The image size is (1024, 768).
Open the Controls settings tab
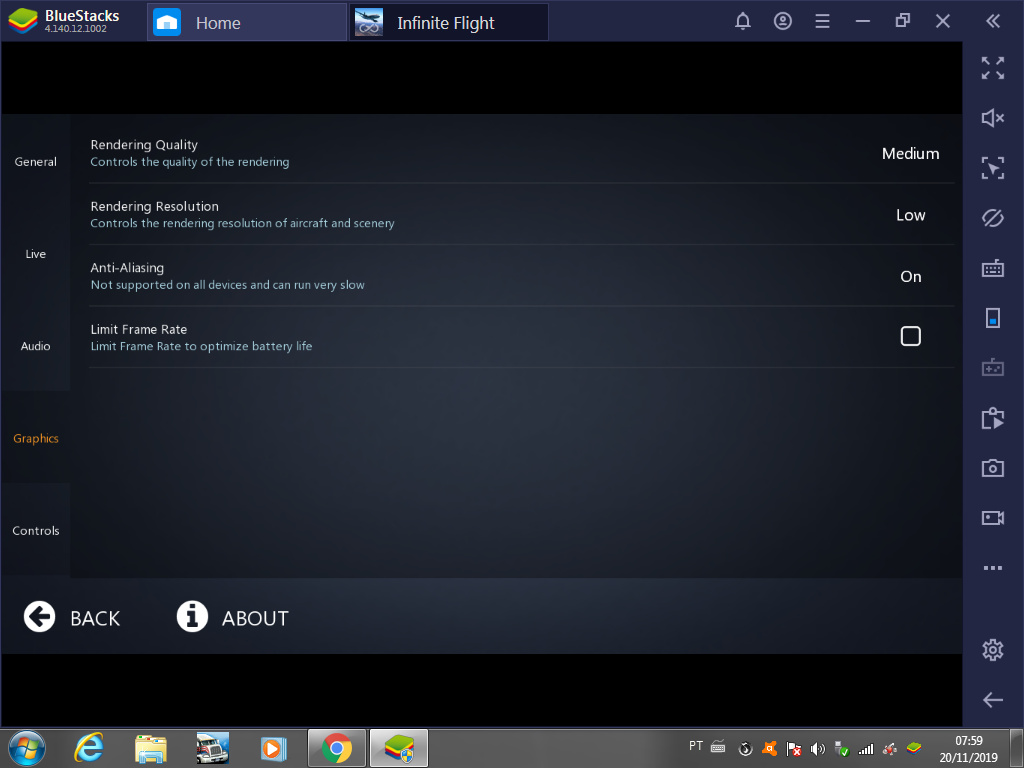36,530
